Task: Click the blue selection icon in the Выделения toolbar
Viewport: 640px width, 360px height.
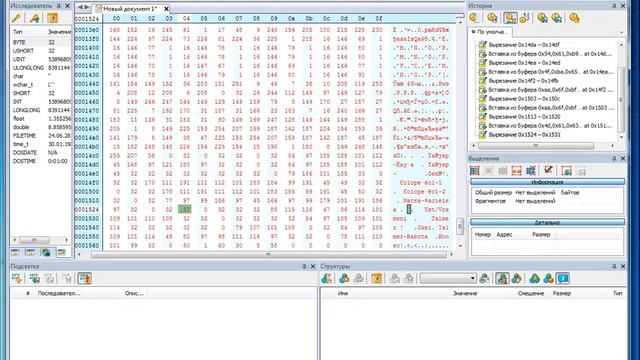Action: click(x=531, y=171)
